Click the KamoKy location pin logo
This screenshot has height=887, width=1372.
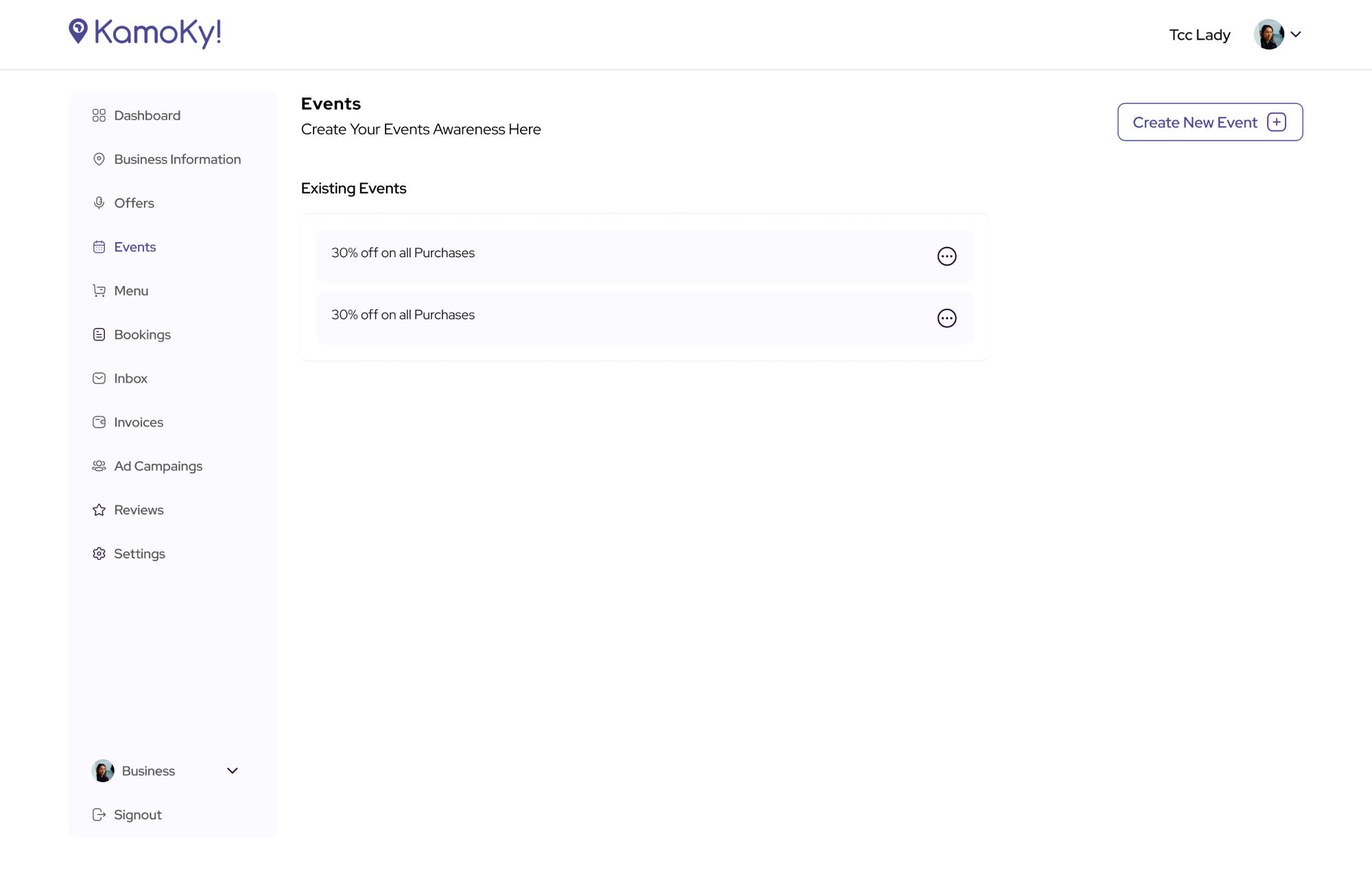click(x=78, y=31)
